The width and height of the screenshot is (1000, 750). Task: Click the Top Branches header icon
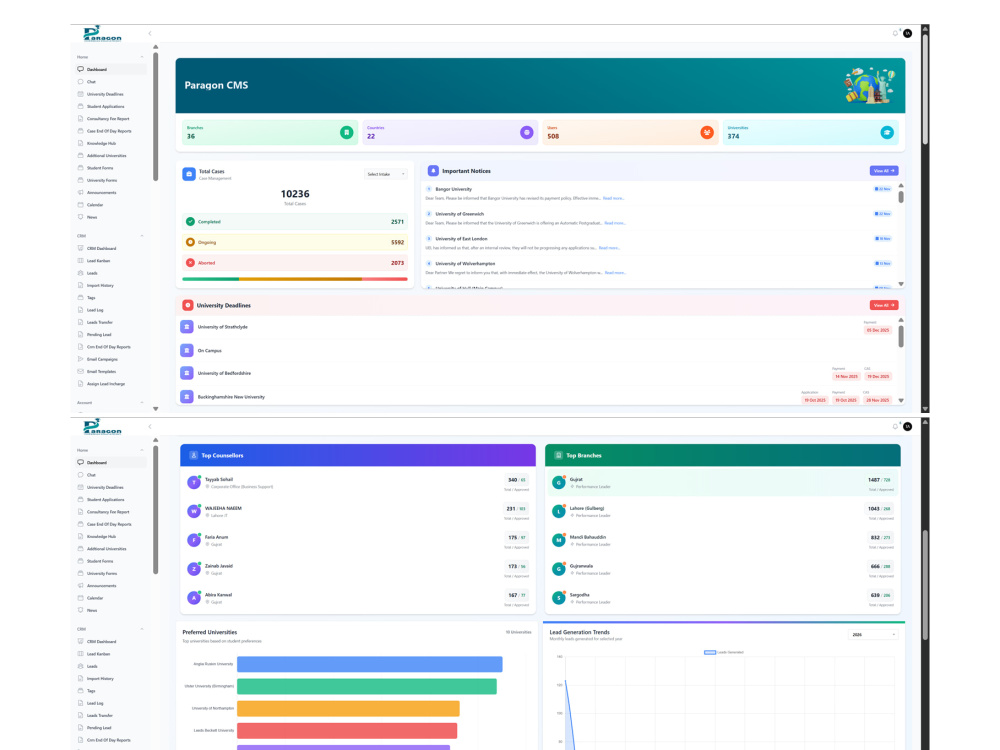(558, 455)
